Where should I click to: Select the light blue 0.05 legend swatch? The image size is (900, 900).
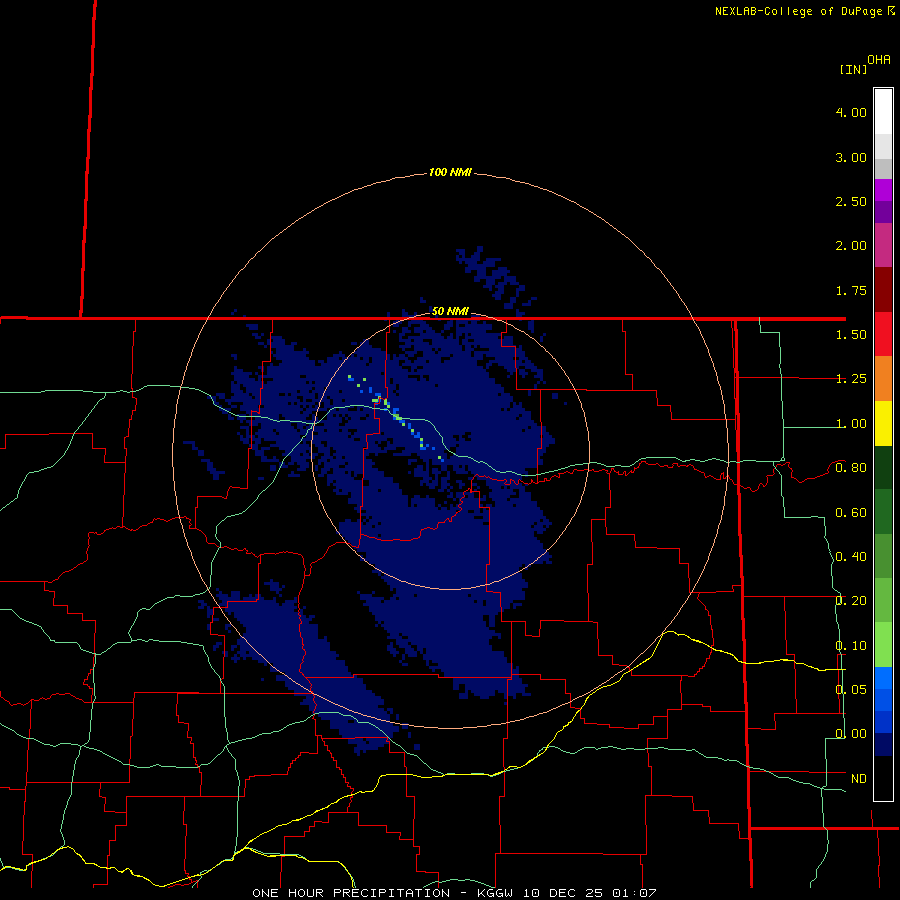[x=883, y=678]
